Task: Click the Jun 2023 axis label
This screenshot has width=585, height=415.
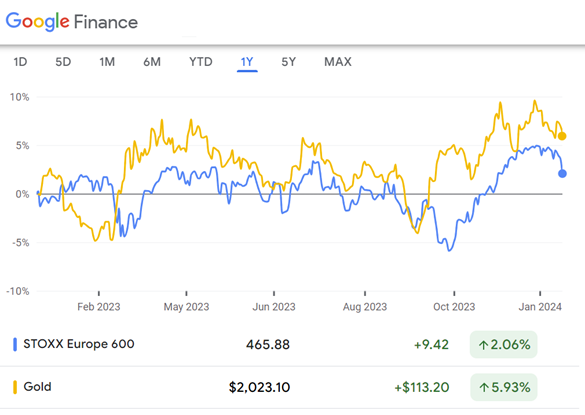Action: [x=274, y=307]
